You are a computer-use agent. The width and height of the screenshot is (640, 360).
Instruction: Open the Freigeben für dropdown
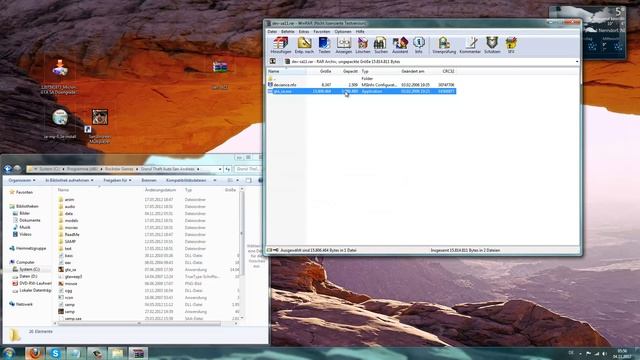[118, 180]
